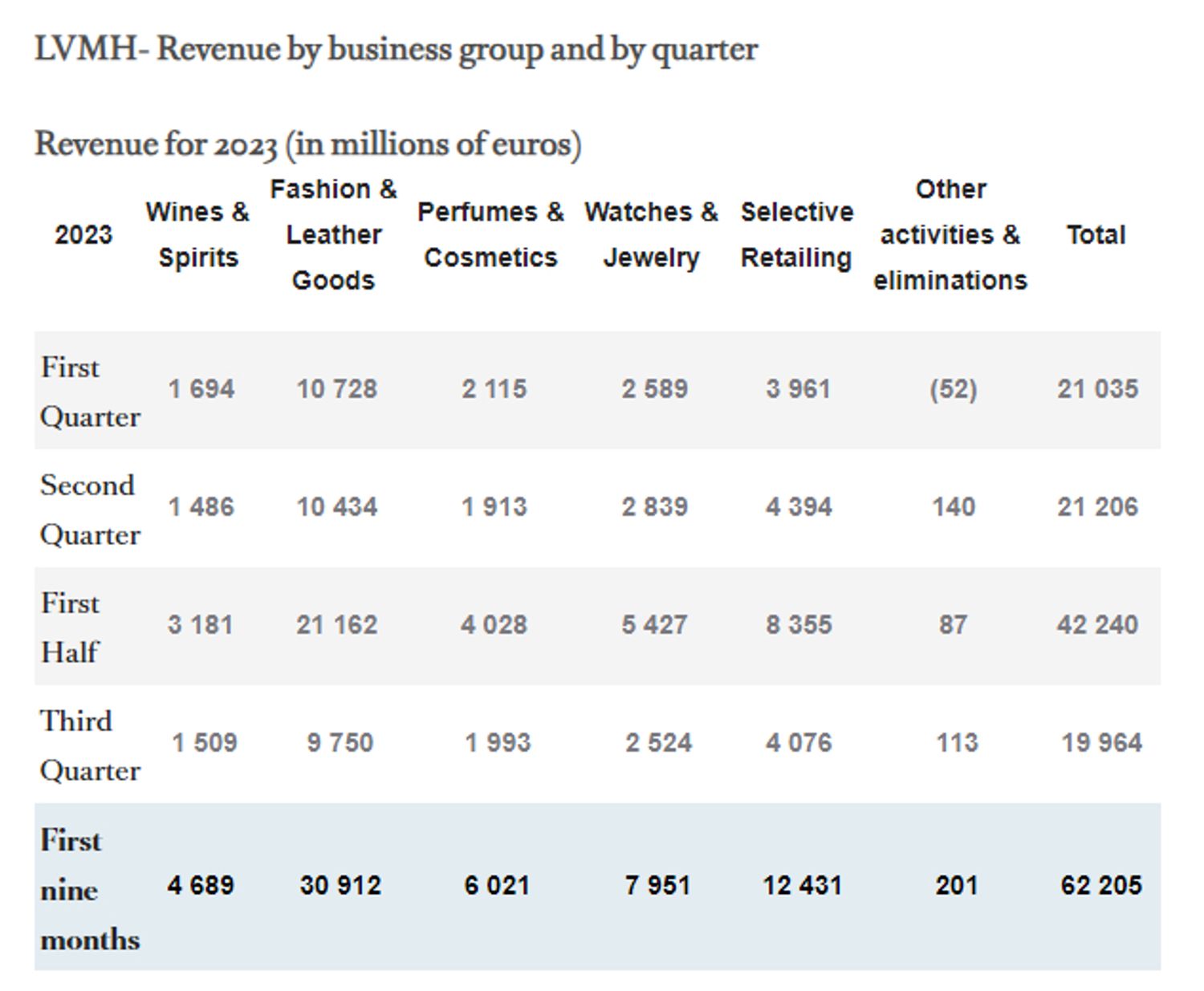
Task: Click Second Quarter Watches value '2 839'
Action: tap(655, 507)
